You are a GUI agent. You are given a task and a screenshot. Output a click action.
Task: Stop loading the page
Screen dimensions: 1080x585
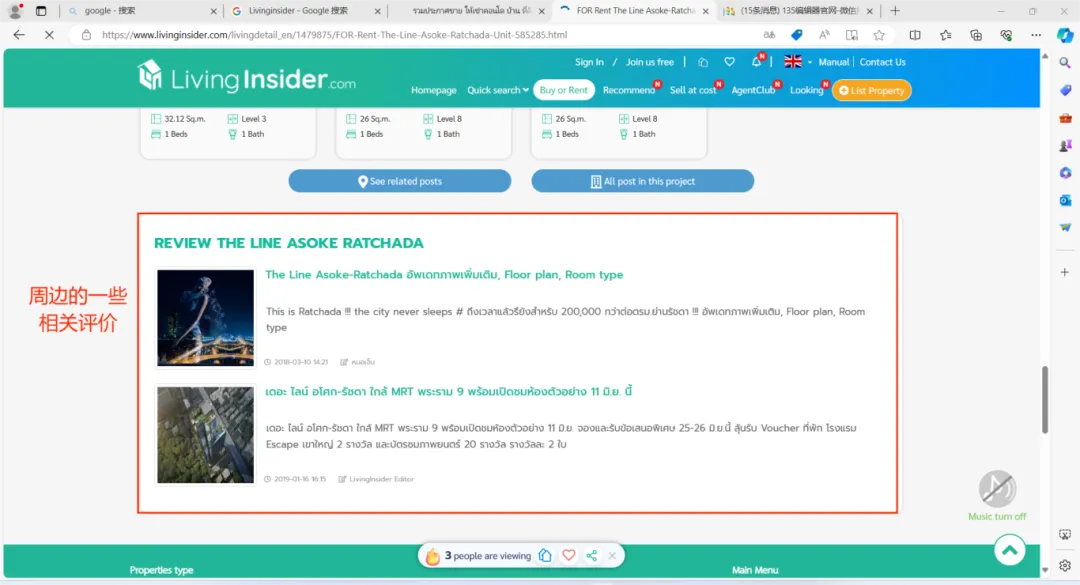[x=49, y=34]
